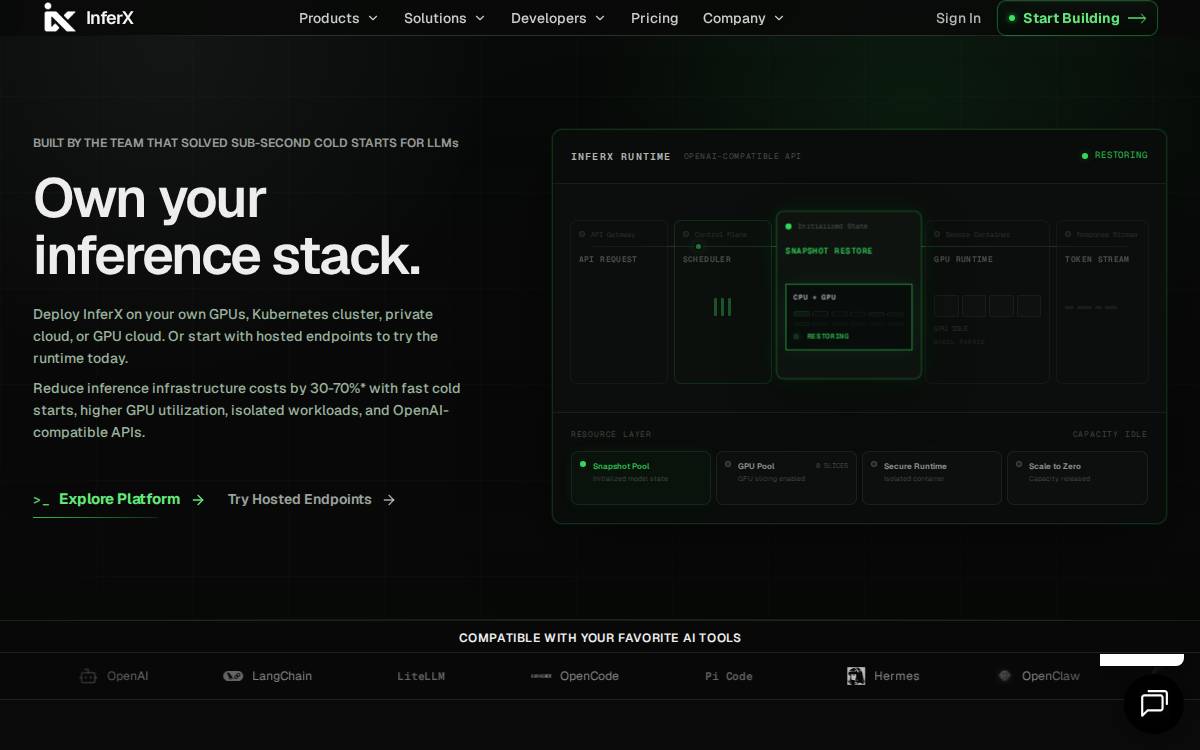
Task: Click COMPATIBLE WITH YOUR FAVORITE AI TOOLS heading
Action: click(x=600, y=638)
